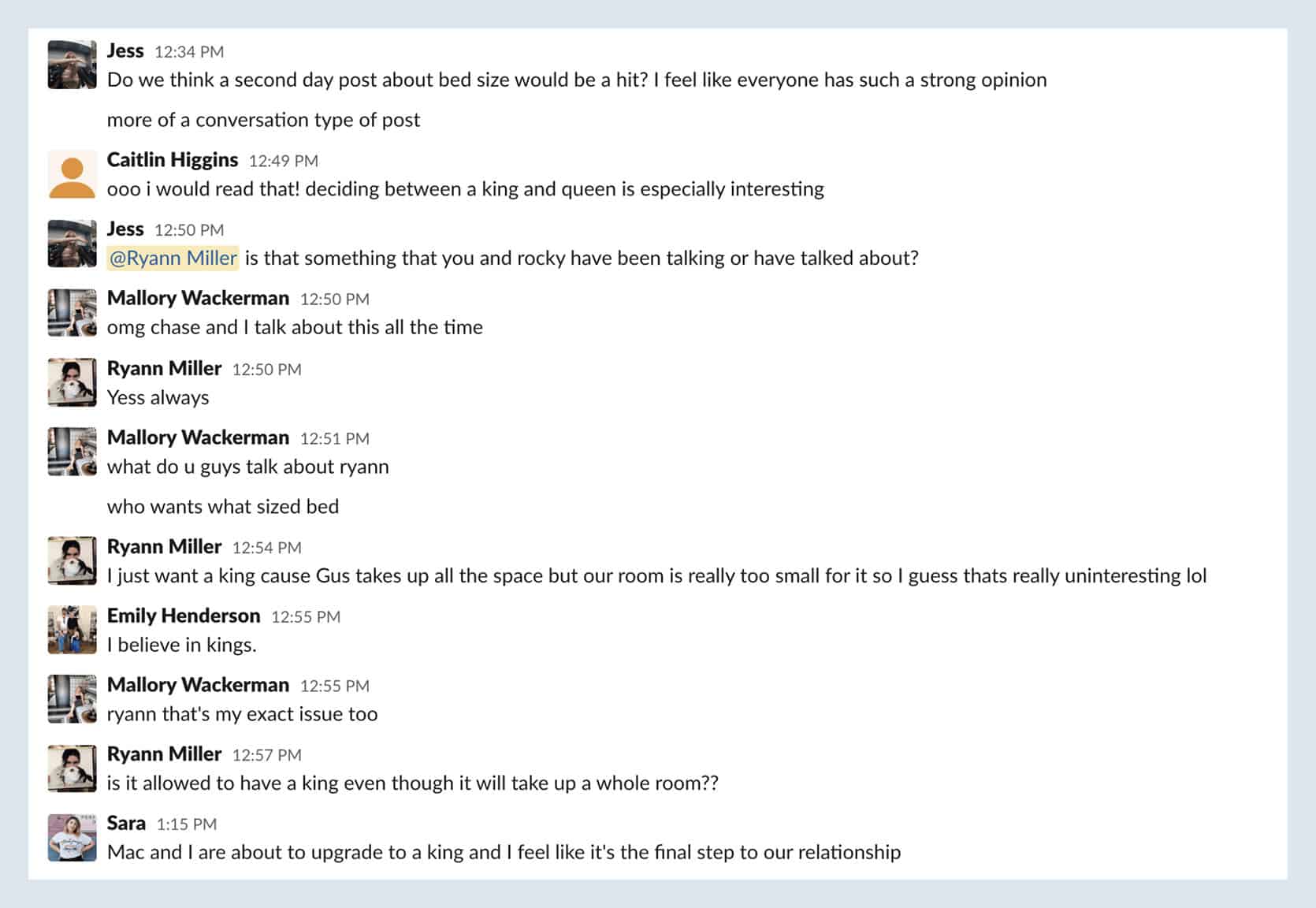Click Mallory Wackerman's avatar at 12:50 PM
This screenshot has width=1316, height=908.
pos(72,312)
